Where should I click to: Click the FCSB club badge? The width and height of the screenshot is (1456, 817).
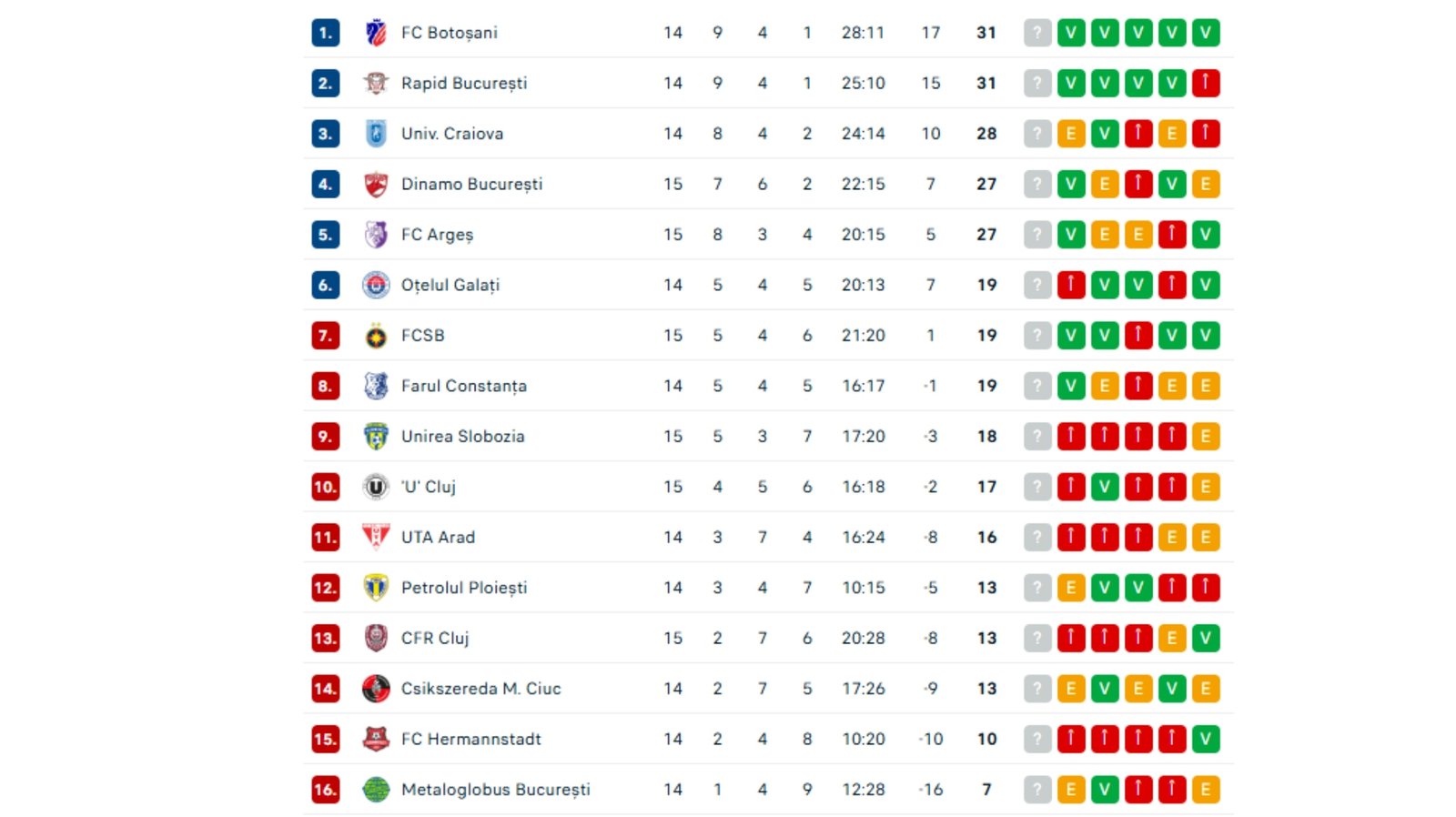pos(376,336)
